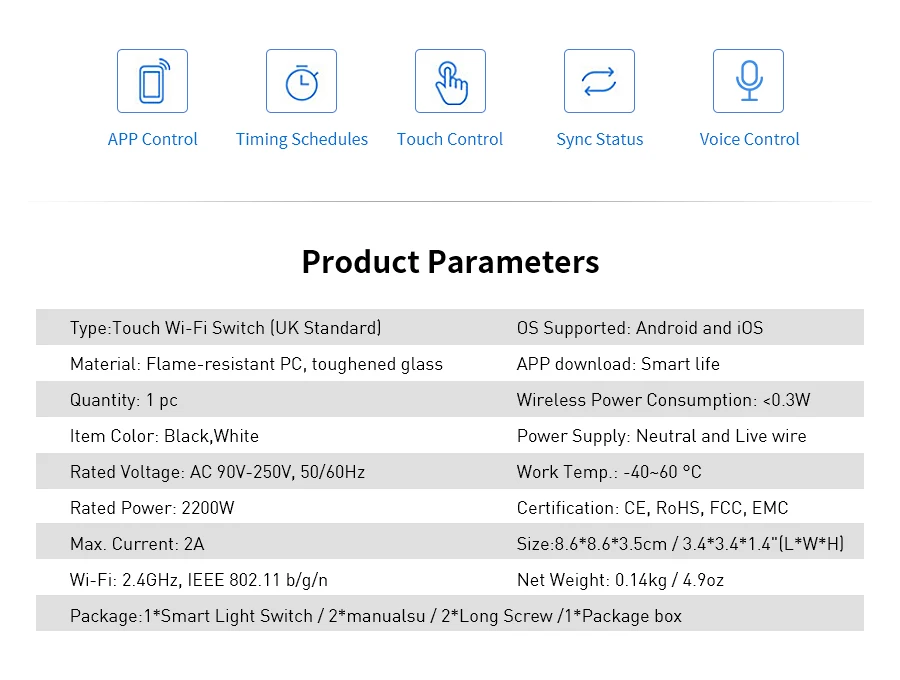This screenshot has height=680, width=900.
Task: Click the Voice Control microphone icon
Action: point(748,81)
